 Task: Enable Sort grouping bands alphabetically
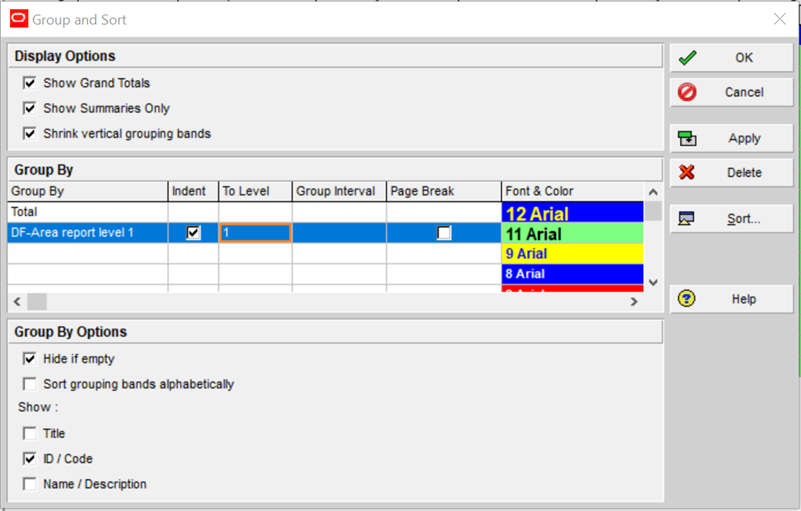pyautogui.click(x=30, y=384)
